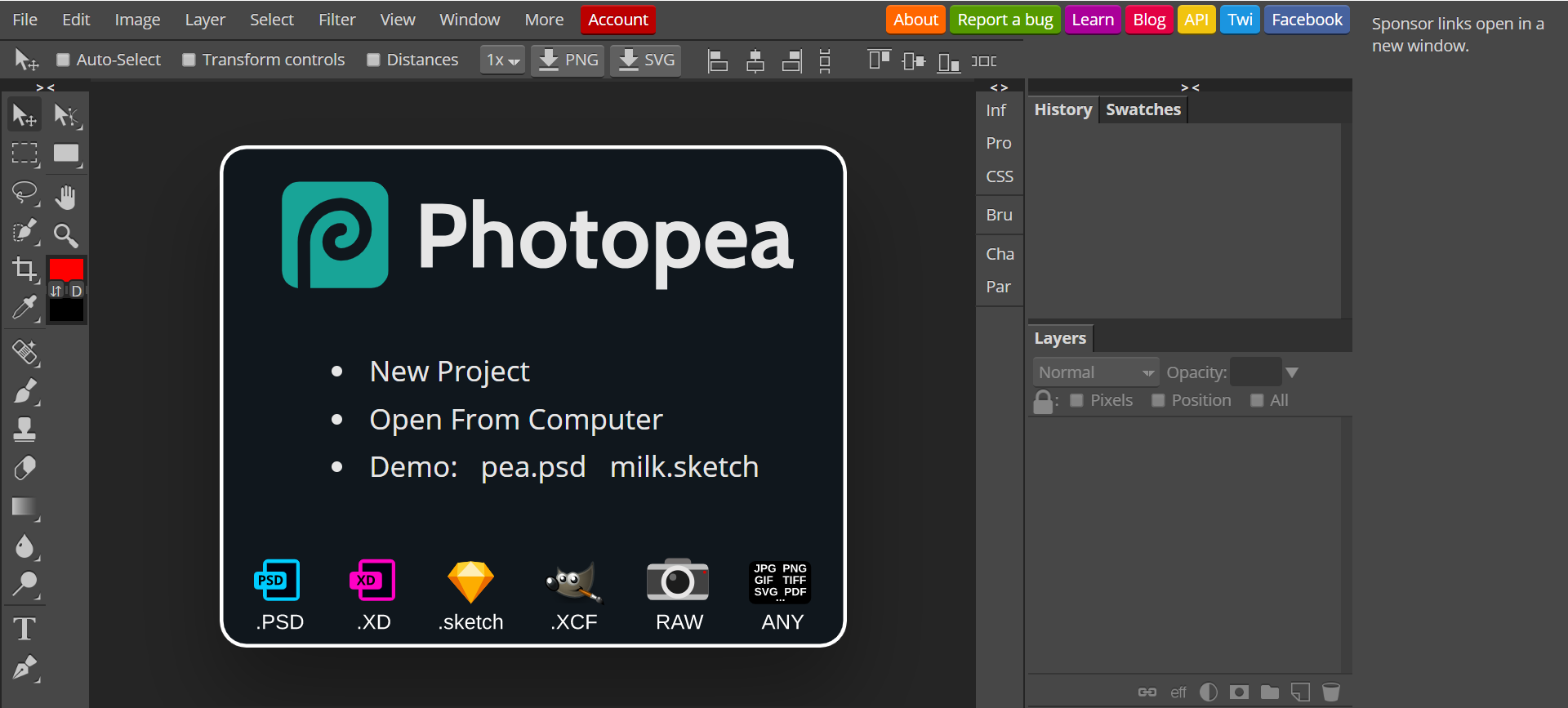Image resolution: width=1568 pixels, height=708 pixels.
Task: Select the Crop tool
Action: click(24, 269)
